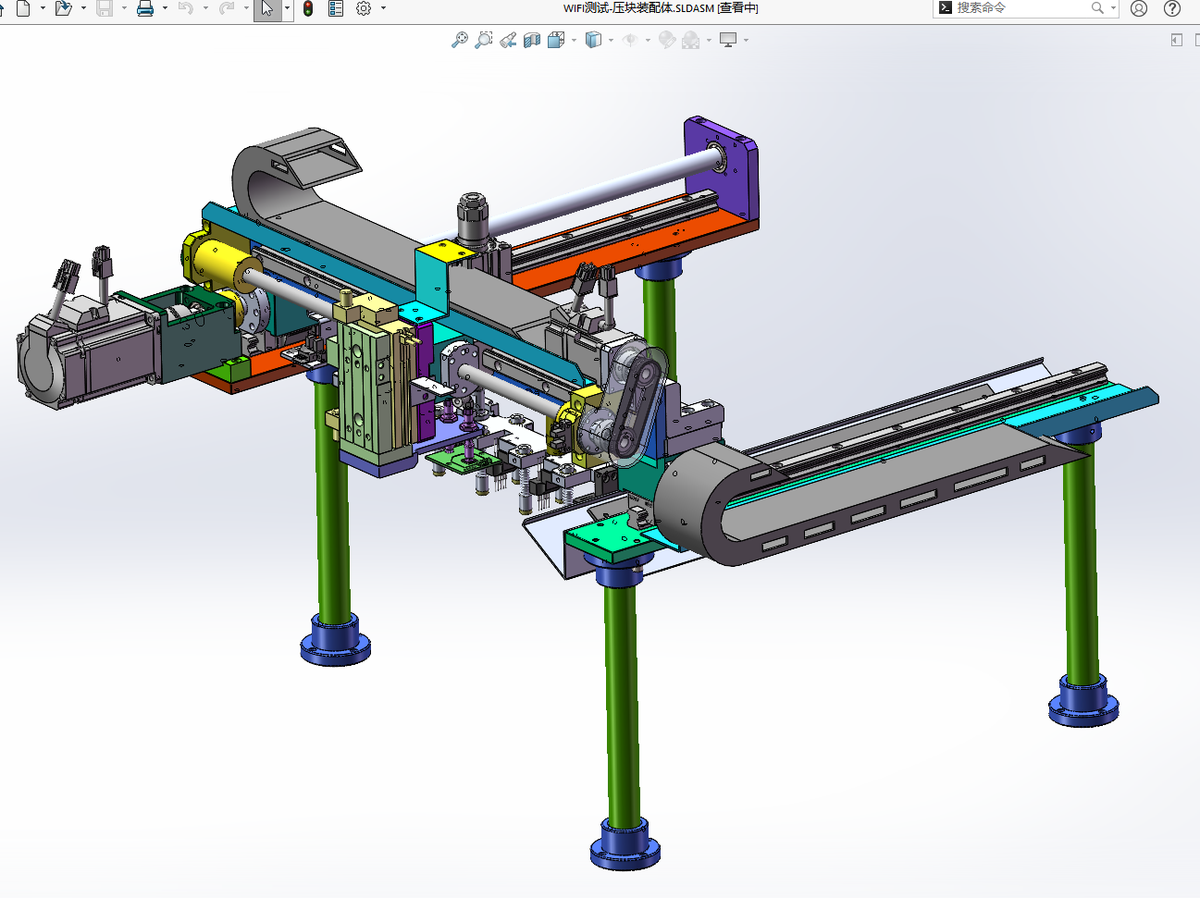Select the arrow Select tool
The image size is (1200, 898).
pyautogui.click(x=266, y=9)
